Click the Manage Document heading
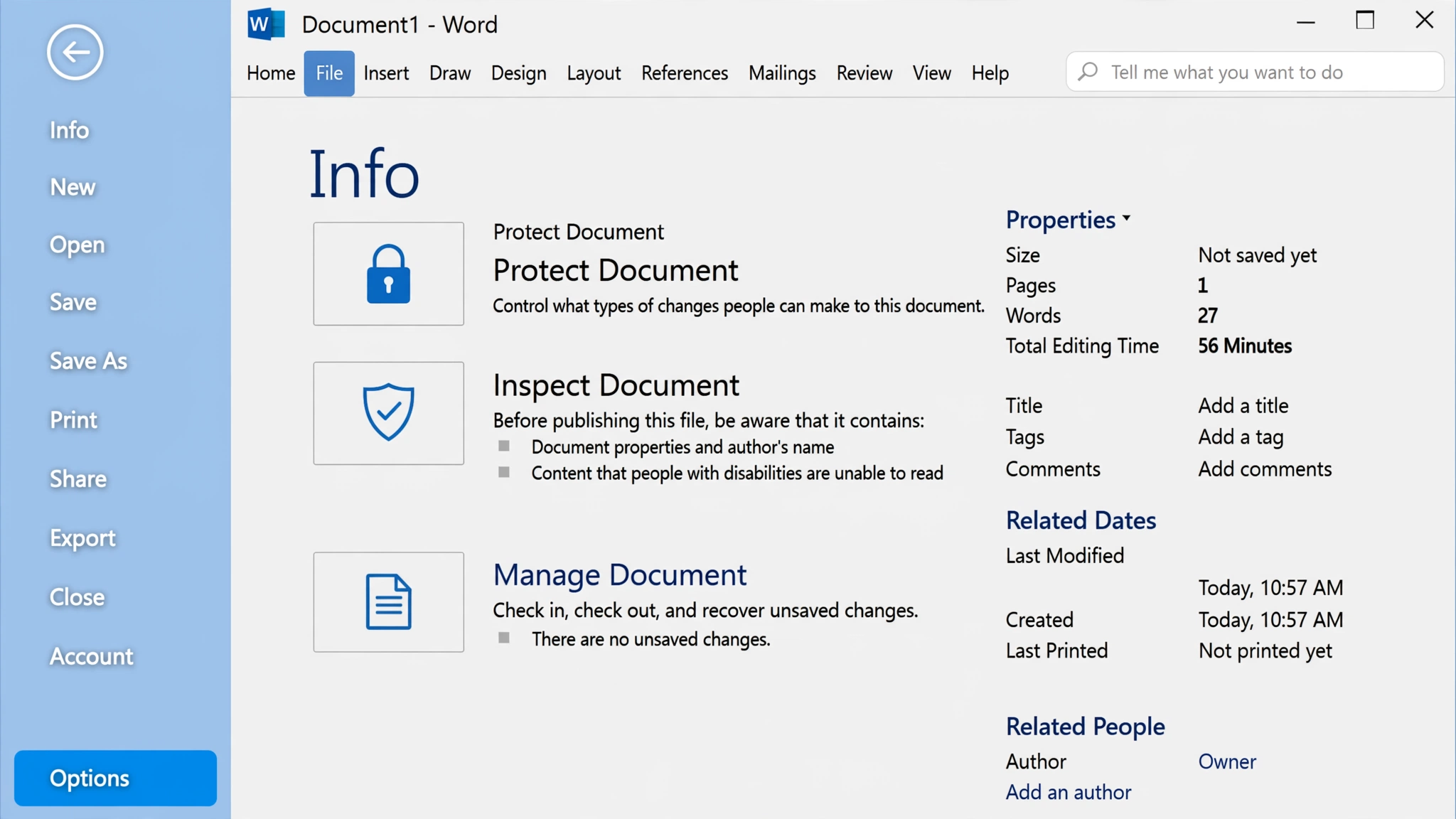This screenshot has height=819, width=1456. tap(620, 575)
